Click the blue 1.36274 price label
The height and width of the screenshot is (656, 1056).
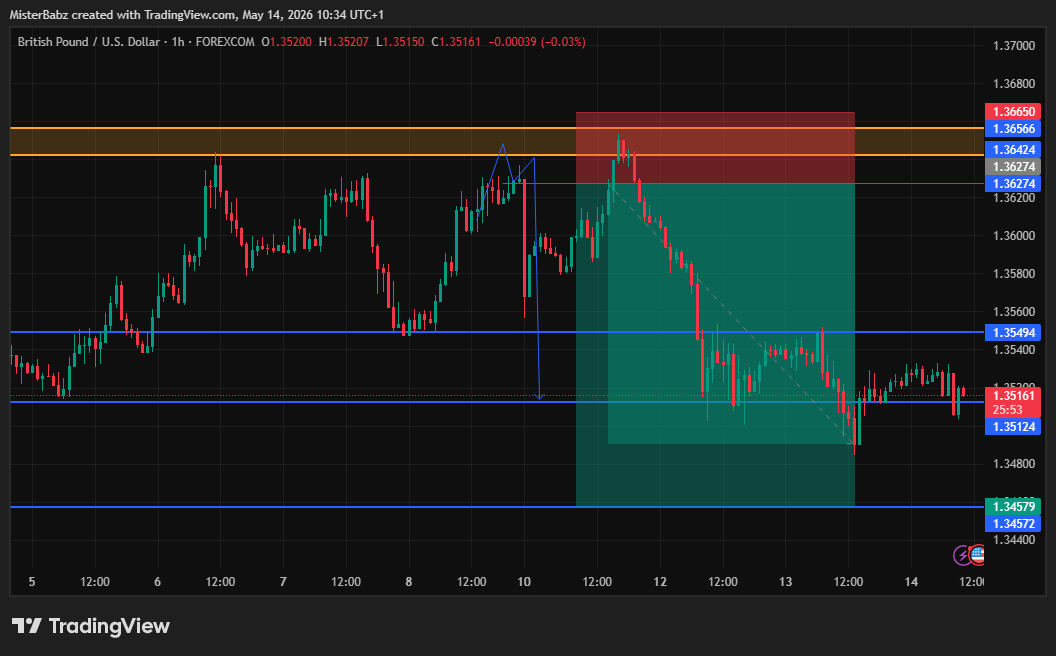[x=1013, y=183]
